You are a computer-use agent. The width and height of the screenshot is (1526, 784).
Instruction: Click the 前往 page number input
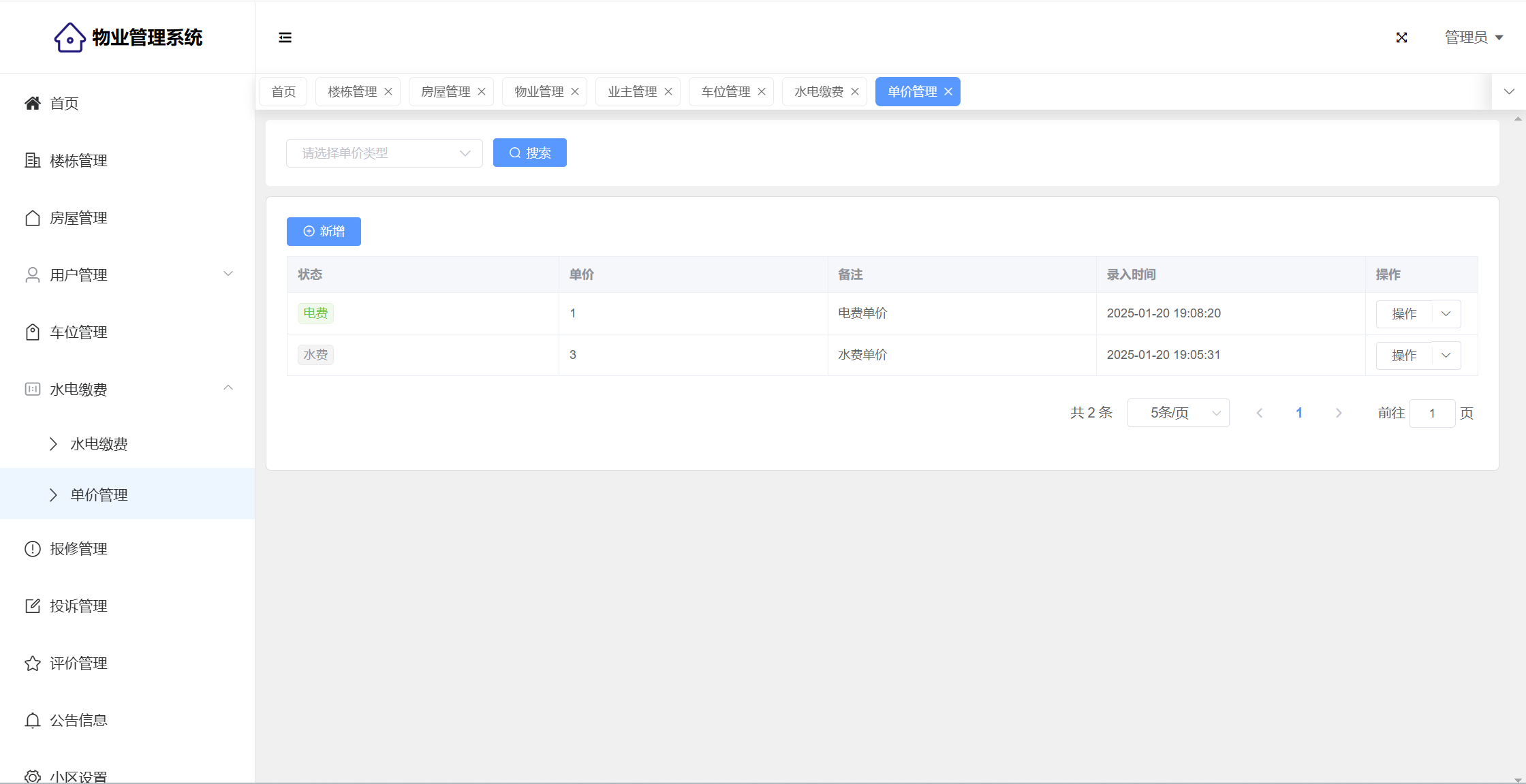[x=1431, y=413]
